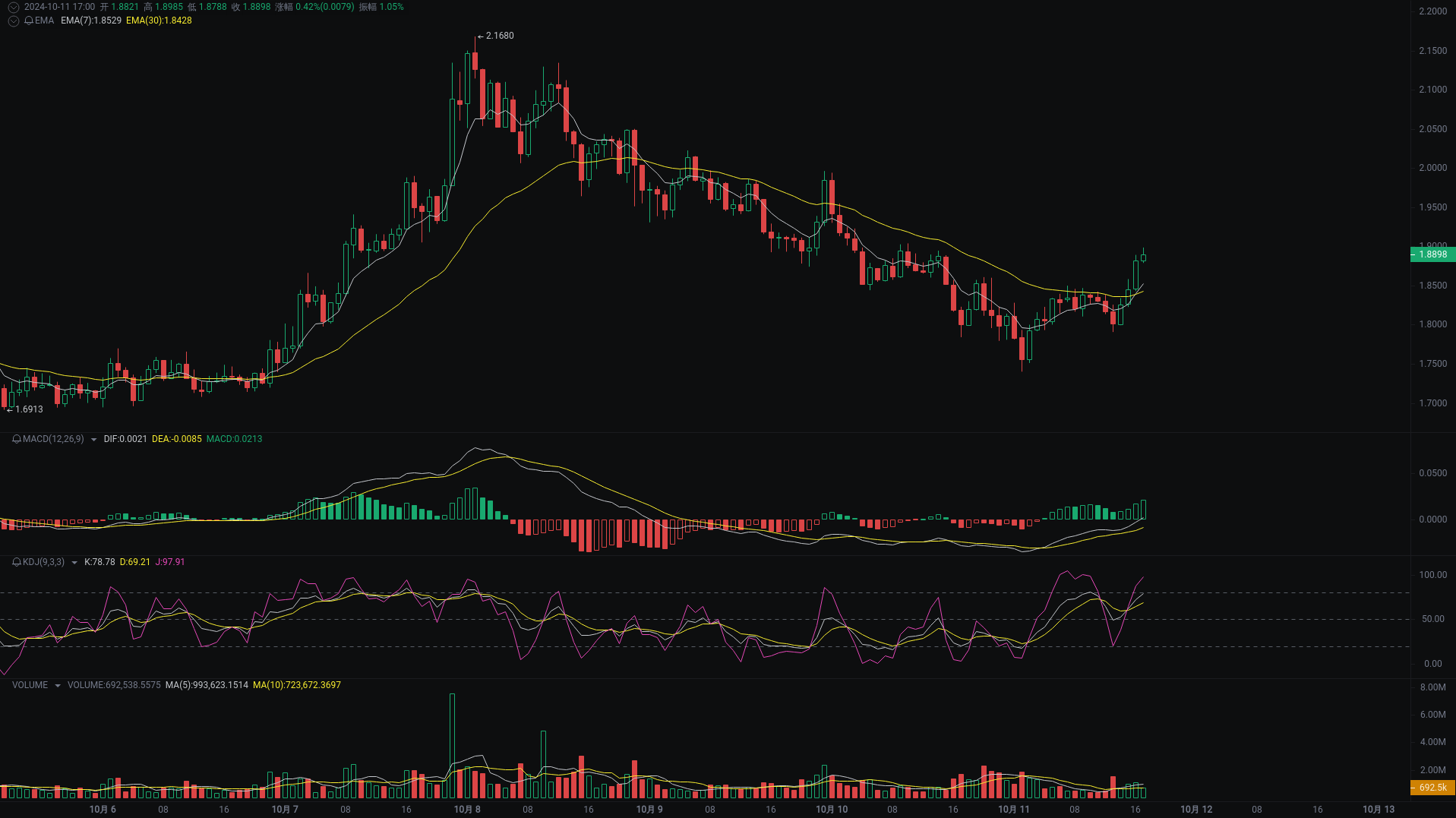The image size is (1456, 818).
Task: Click the 1.7000 price axis label
Action: 1433,403
